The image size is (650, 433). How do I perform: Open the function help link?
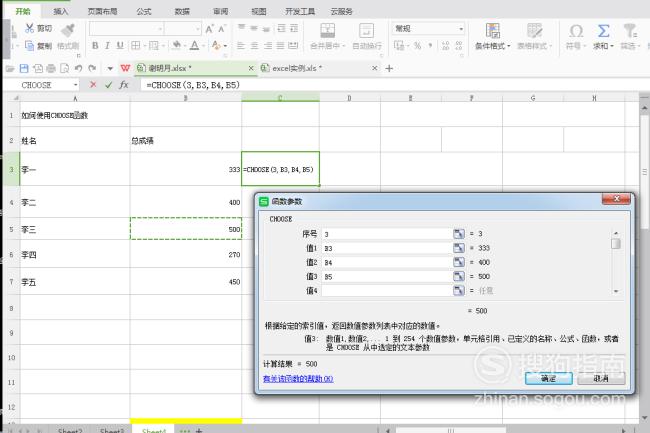298,378
